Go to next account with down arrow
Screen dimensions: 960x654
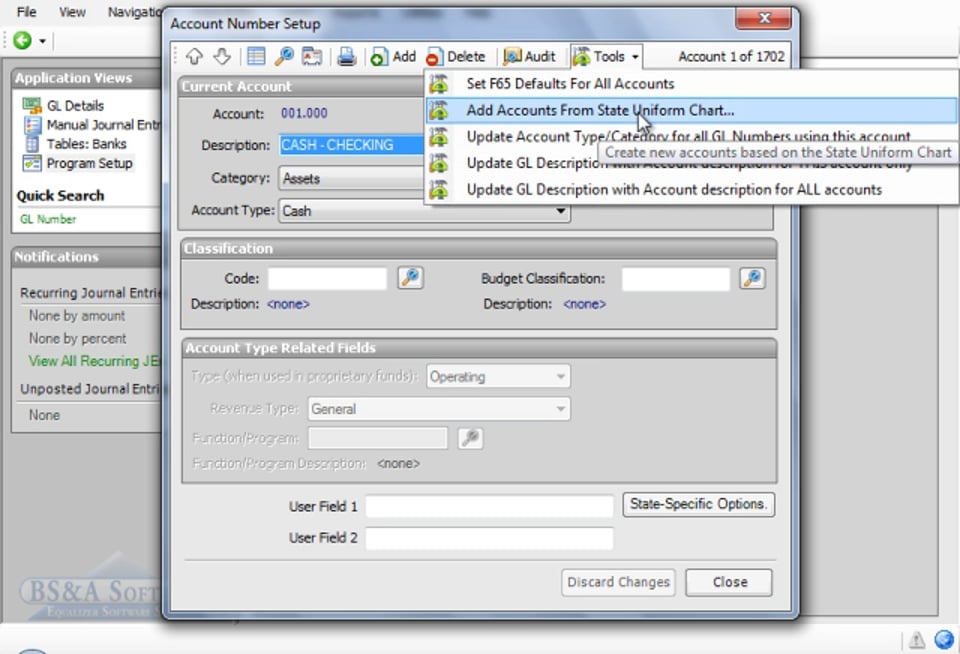(222, 56)
